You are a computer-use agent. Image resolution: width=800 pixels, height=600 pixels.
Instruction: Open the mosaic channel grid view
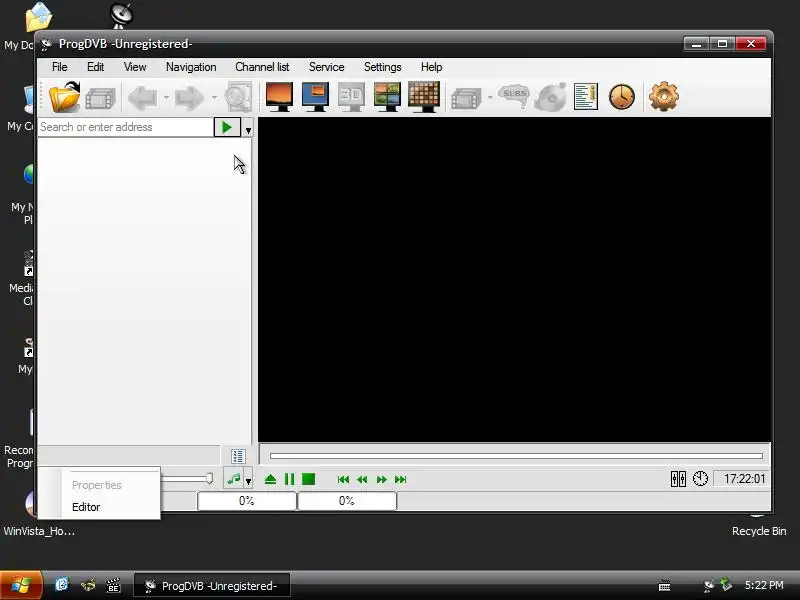[x=423, y=96]
